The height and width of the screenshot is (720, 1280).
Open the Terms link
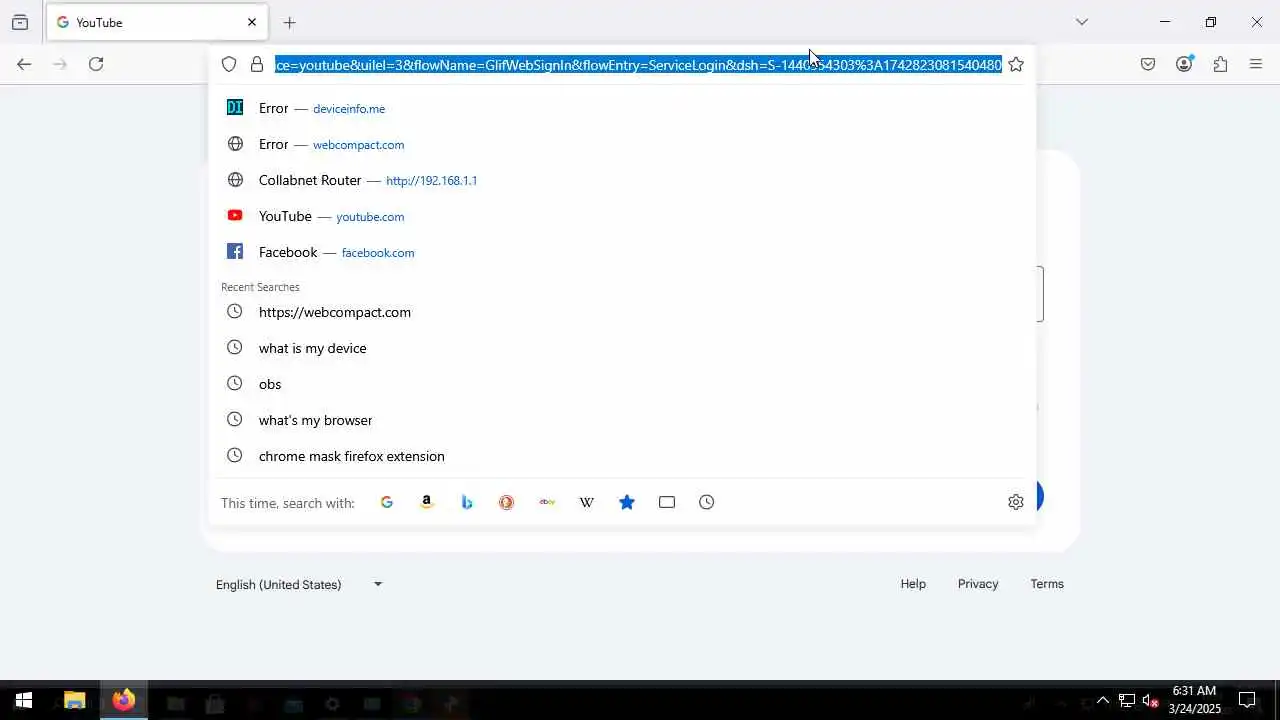click(x=1047, y=584)
